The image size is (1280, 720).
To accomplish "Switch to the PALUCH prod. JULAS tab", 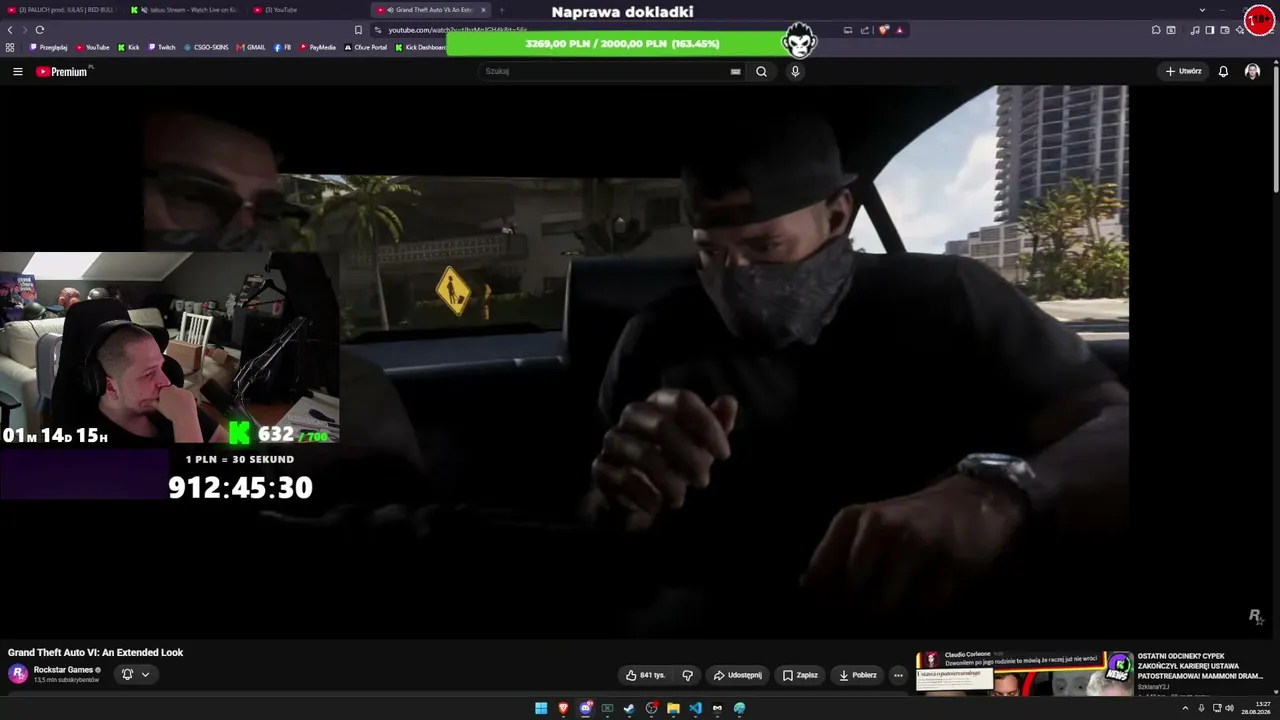I will pos(62,10).
